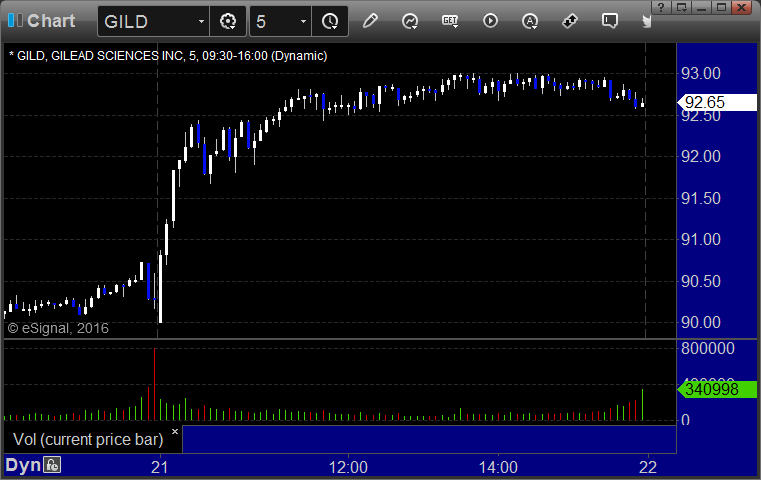The height and width of the screenshot is (480, 761).
Task: Click the current price marker 92.65
Action: click(717, 102)
